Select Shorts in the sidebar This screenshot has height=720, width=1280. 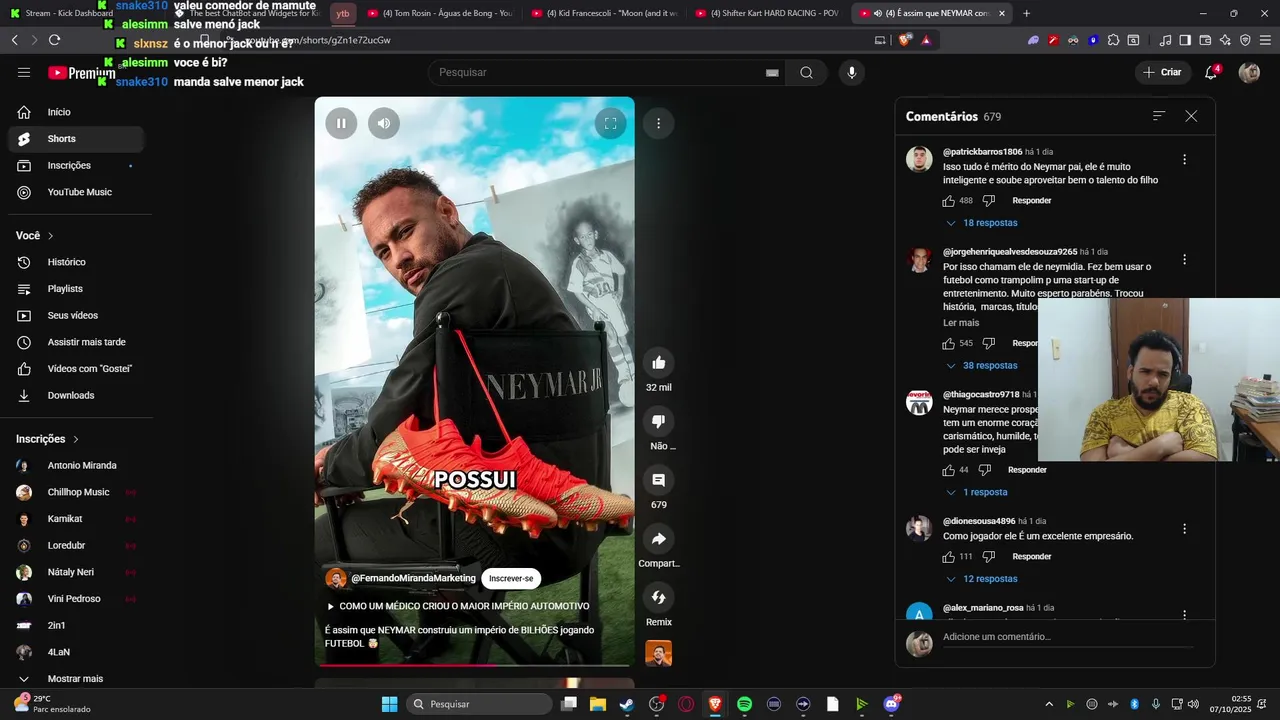pos(75,139)
